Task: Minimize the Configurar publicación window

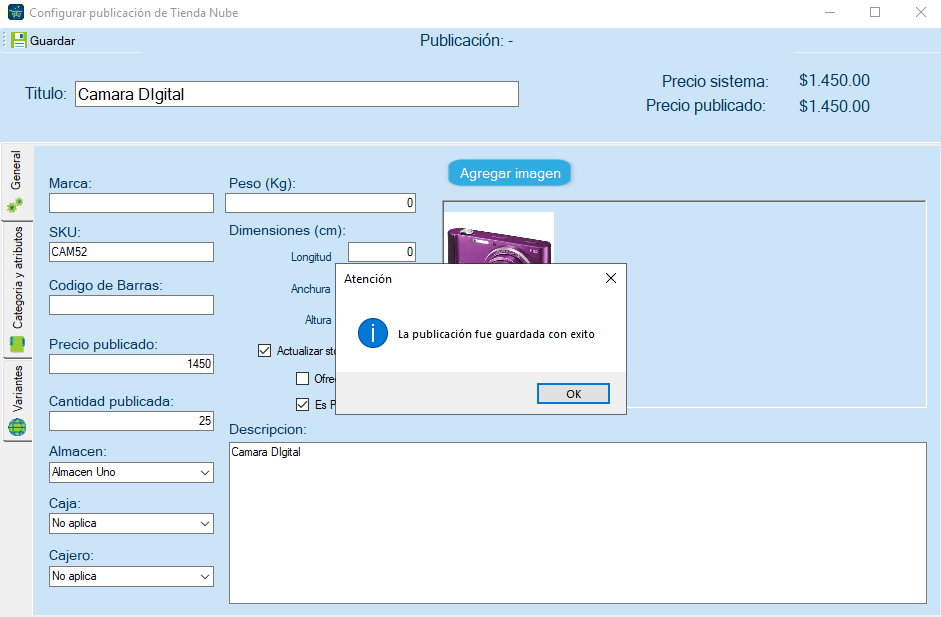Action: coord(830,13)
